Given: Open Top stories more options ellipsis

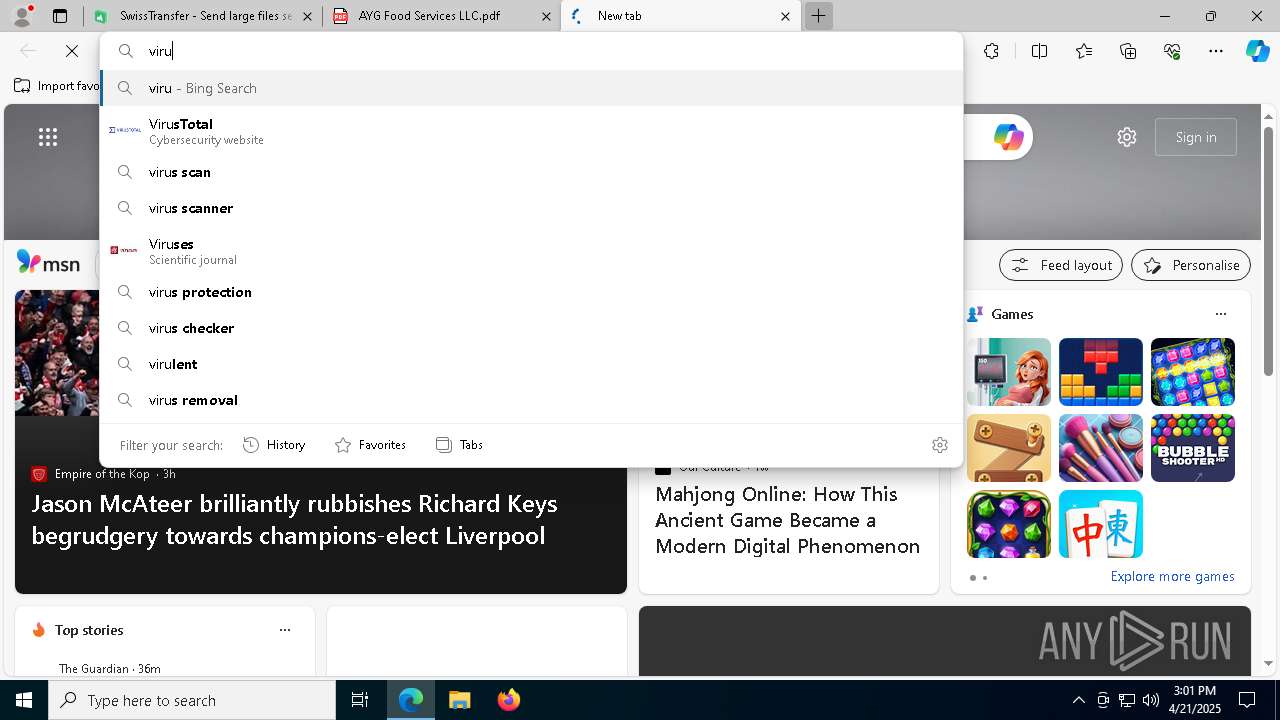Looking at the screenshot, I should [285, 630].
